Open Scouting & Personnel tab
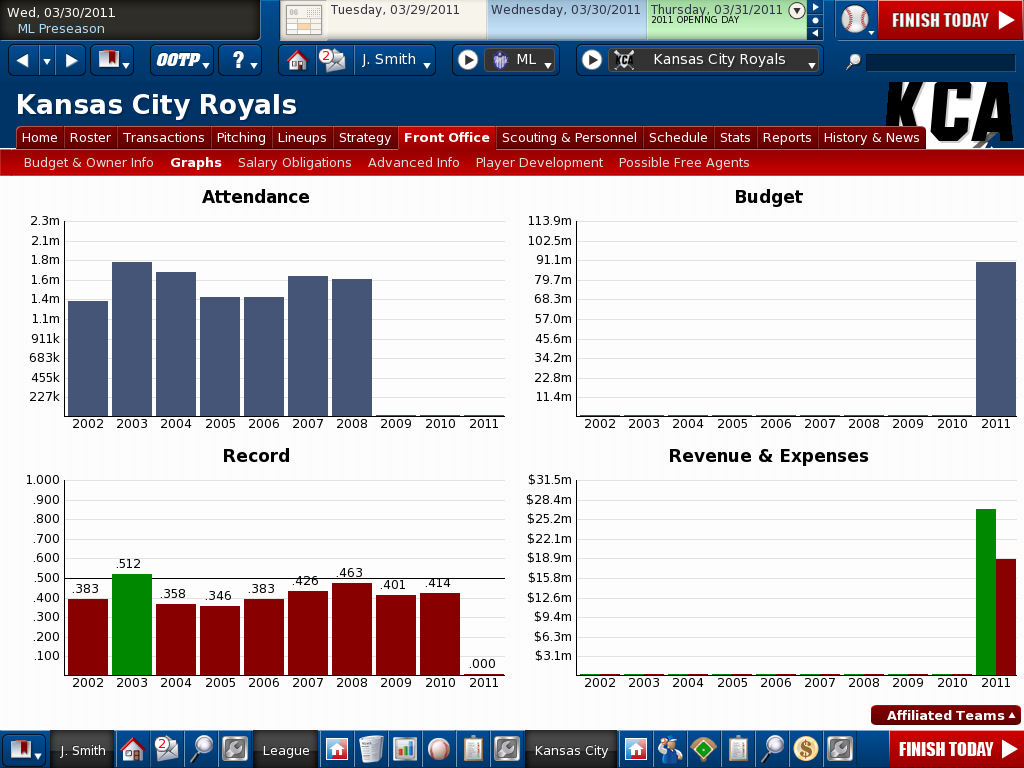Image resolution: width=1024 pixels, height=768 pixels. tap(569, 138)
